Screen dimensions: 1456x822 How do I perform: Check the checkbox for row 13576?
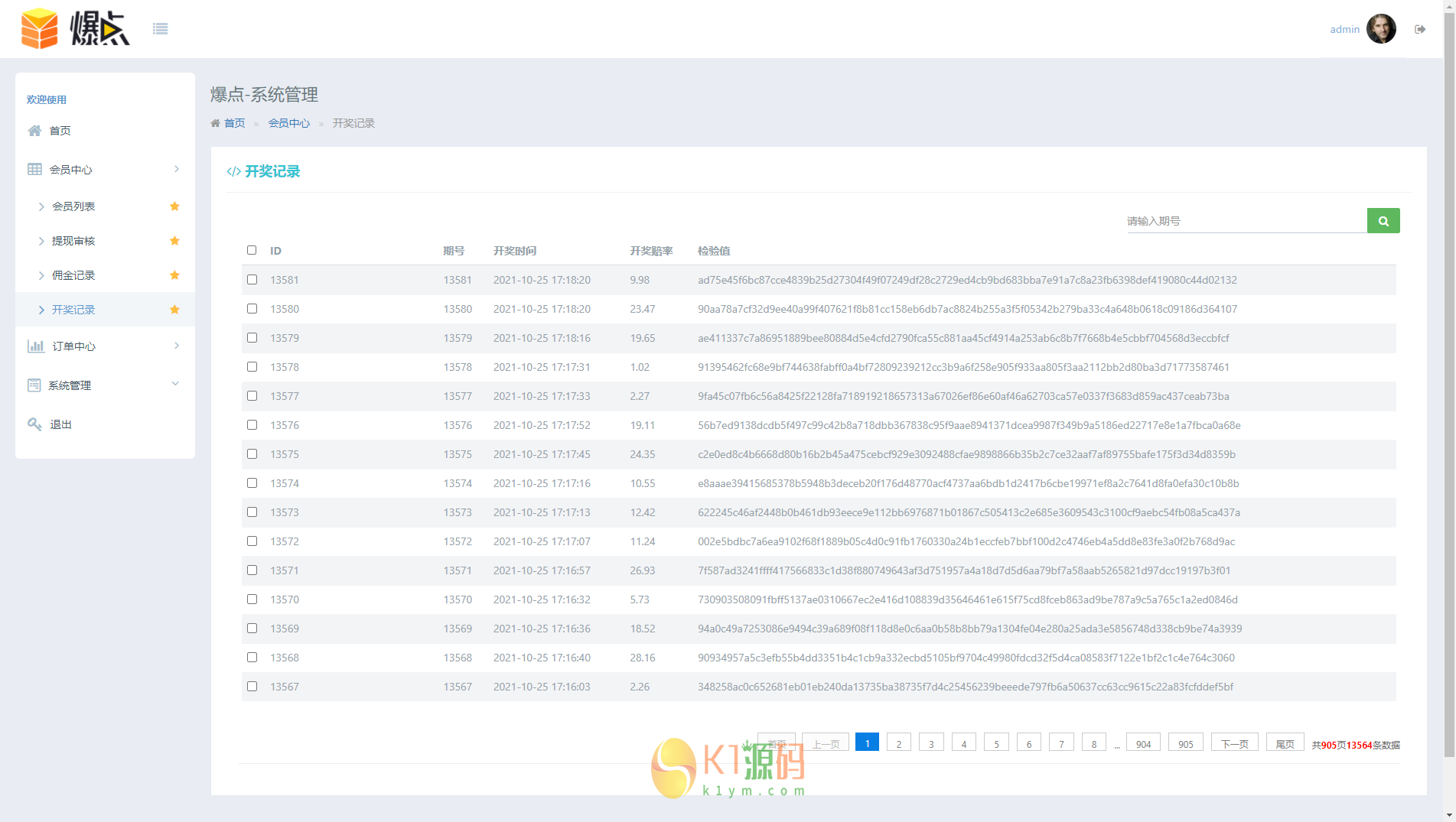click(x=252, y=425)
